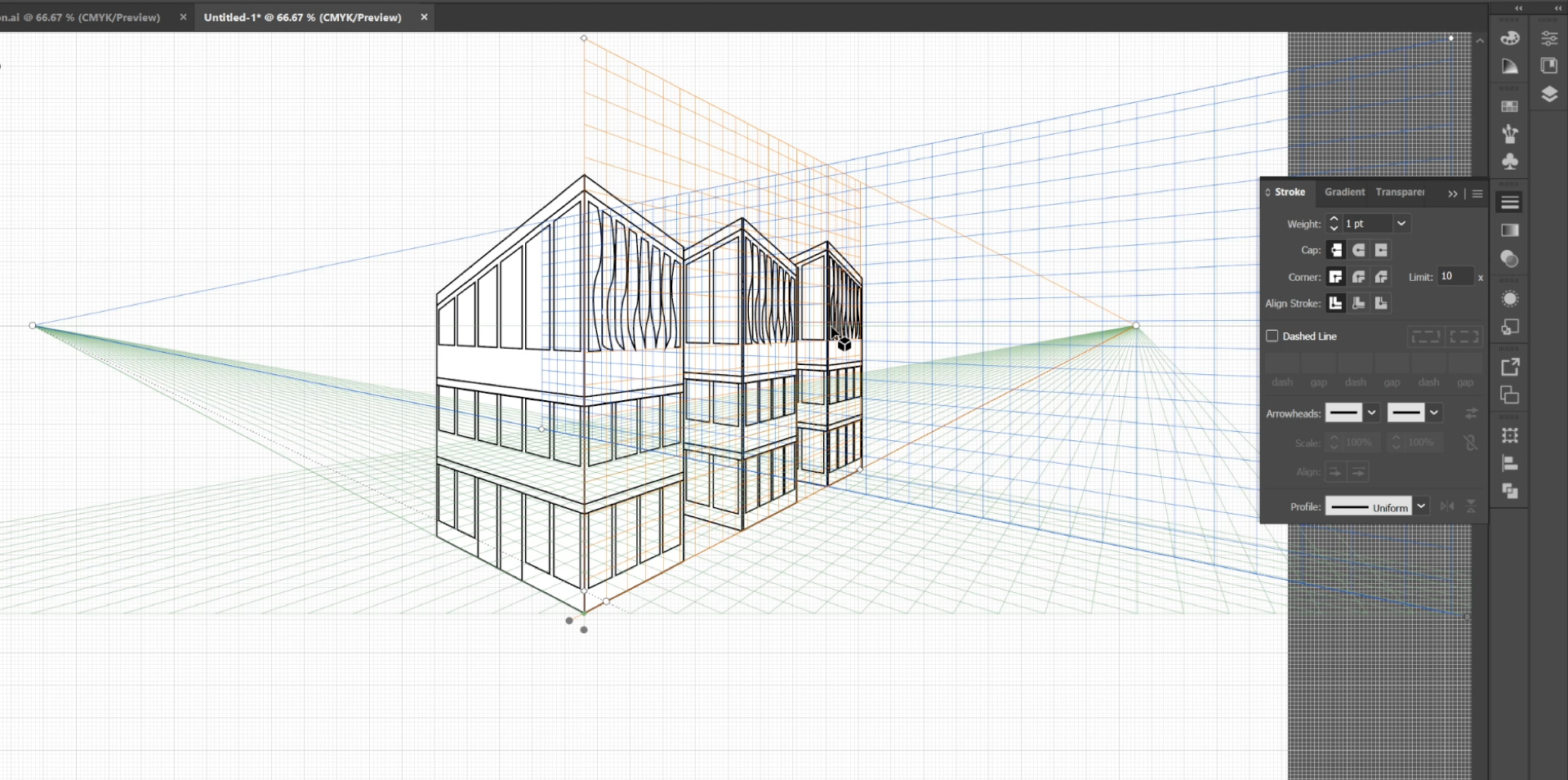Open the Align panel icon
Viewport: 1568px width, 780px height.
pos(1509,463)
